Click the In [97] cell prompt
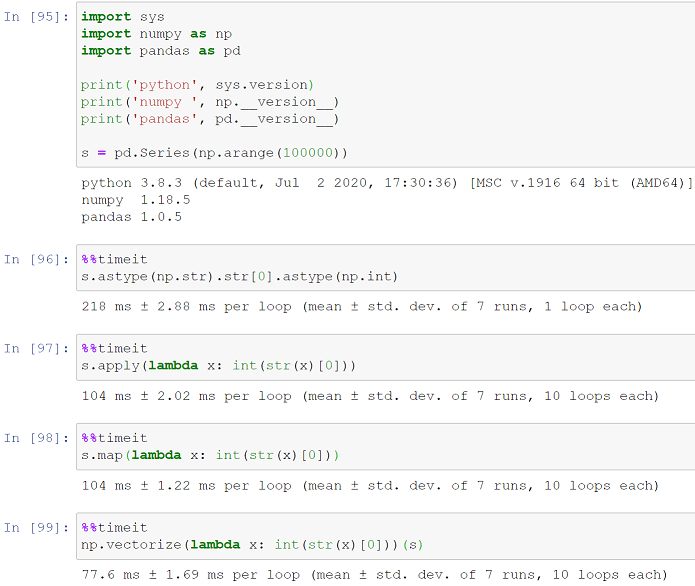 (x=36, y=349)
